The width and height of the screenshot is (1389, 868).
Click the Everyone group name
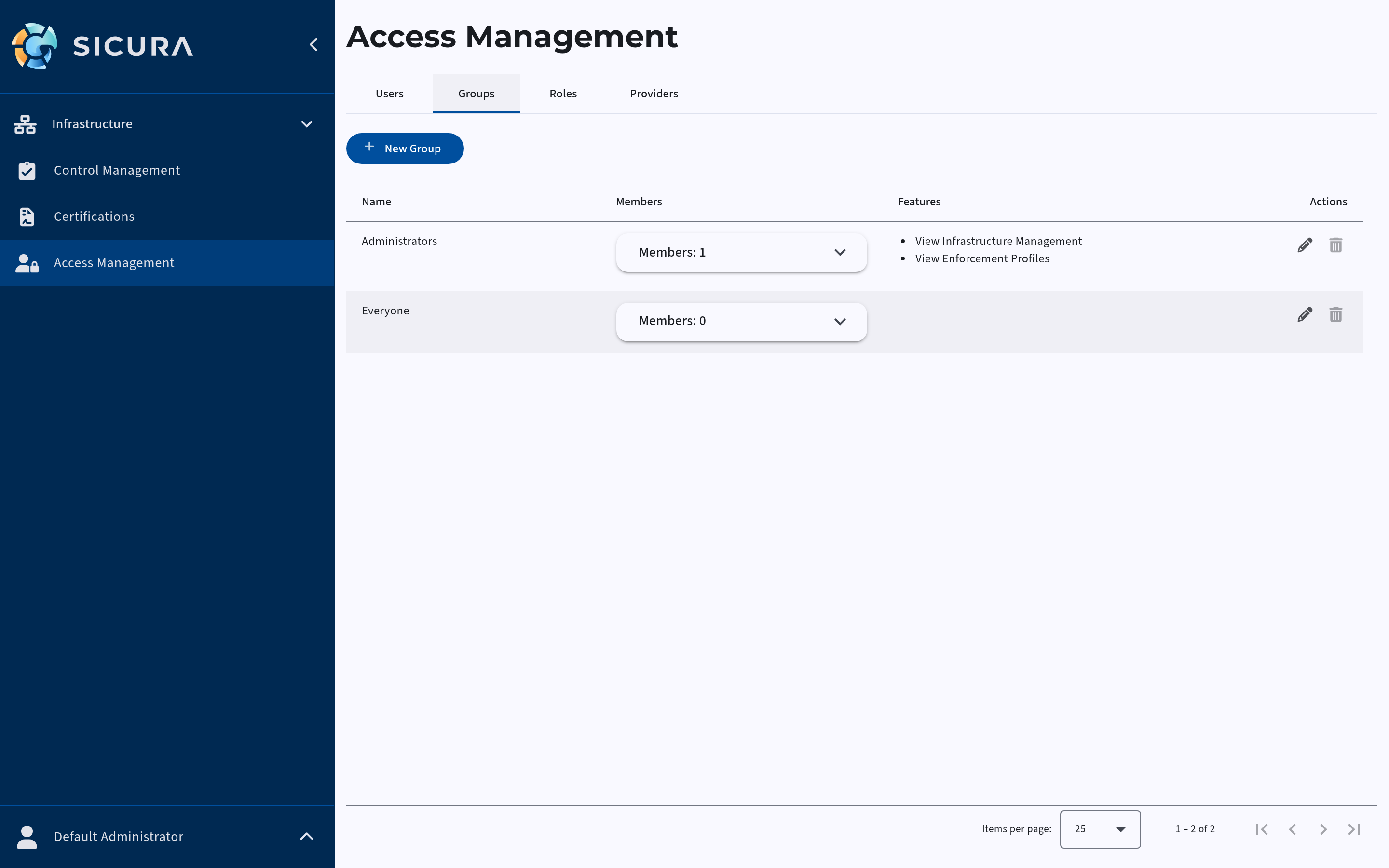385,311
